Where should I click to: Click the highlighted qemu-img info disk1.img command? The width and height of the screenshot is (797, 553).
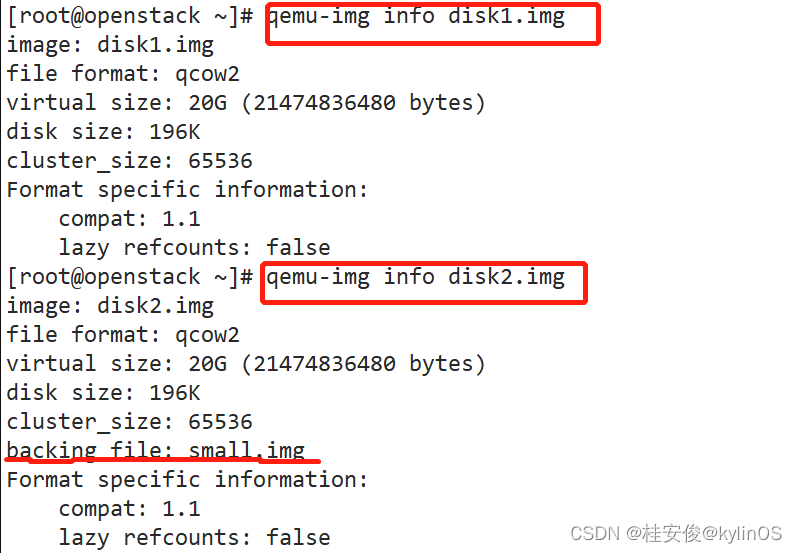(x=416, y=17)
